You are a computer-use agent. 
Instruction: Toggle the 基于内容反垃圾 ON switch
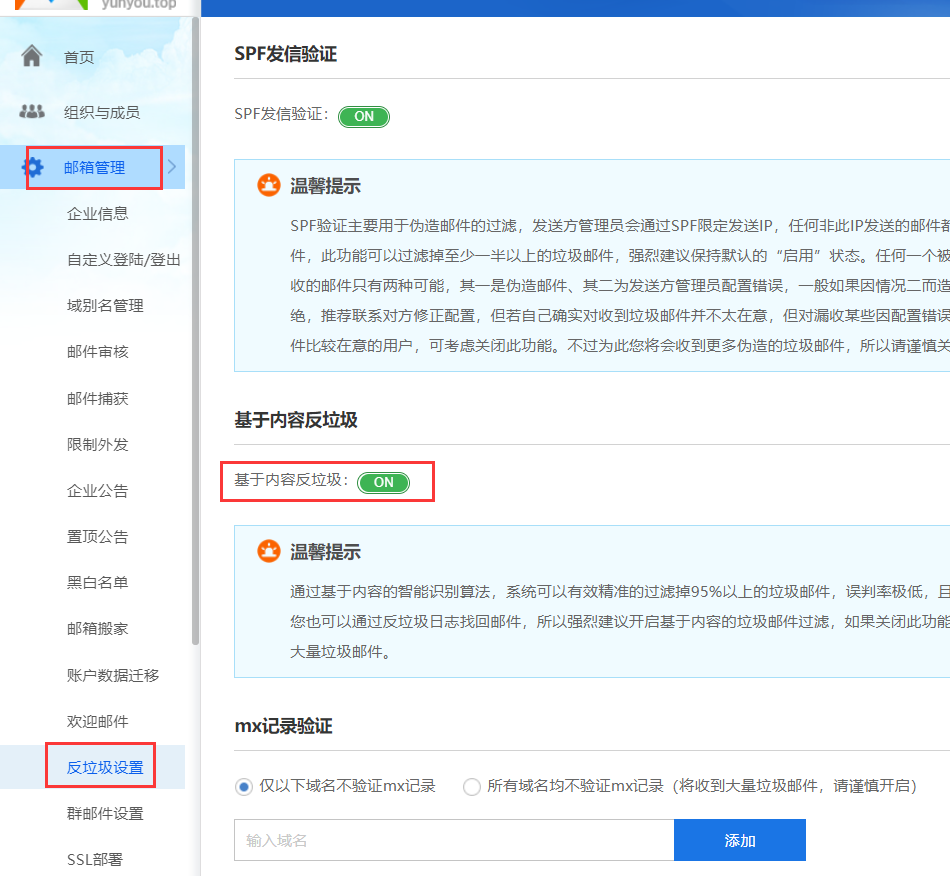[x=383, y=482]
